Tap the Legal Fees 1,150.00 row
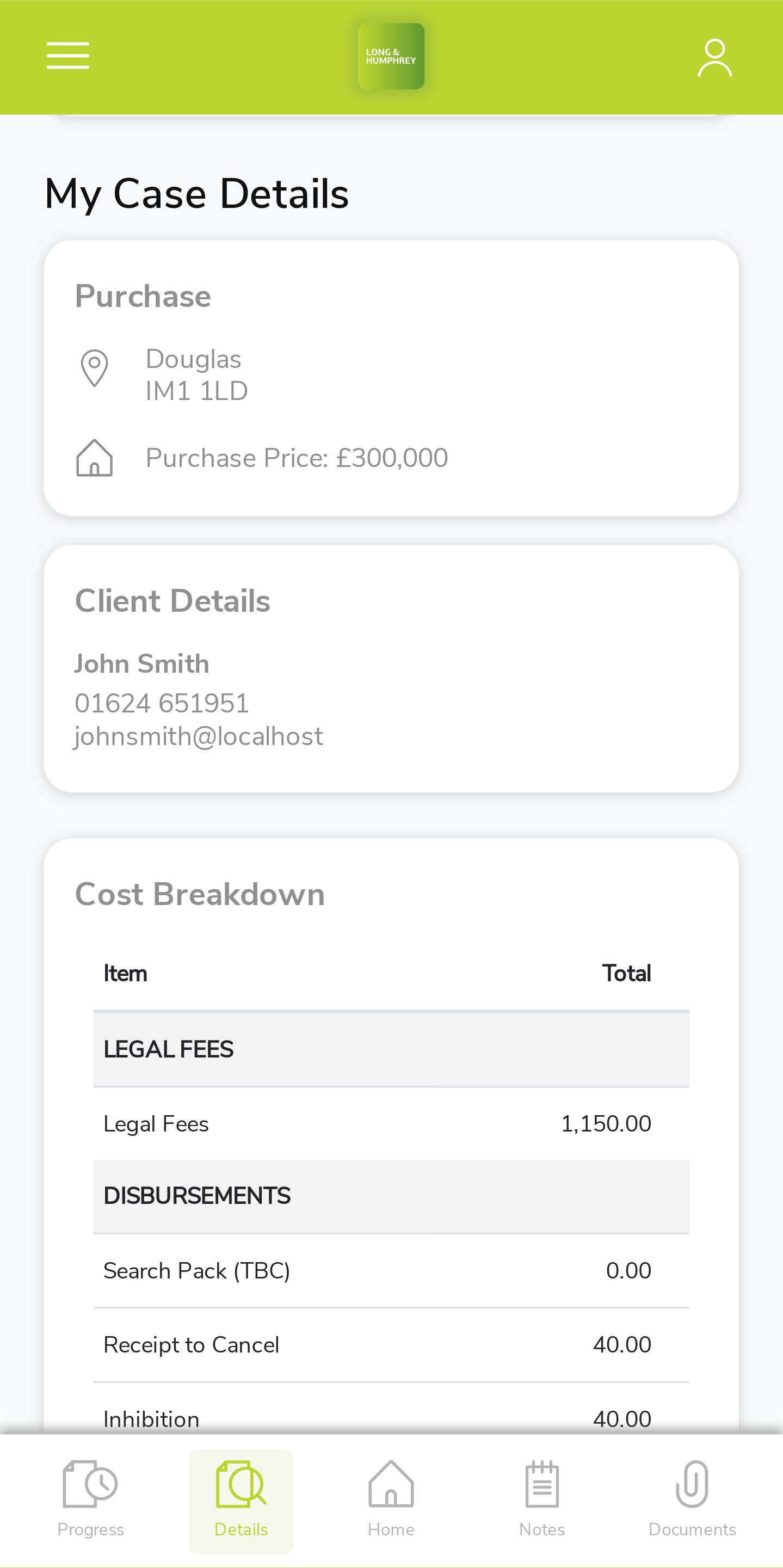 click(391, 1124)
